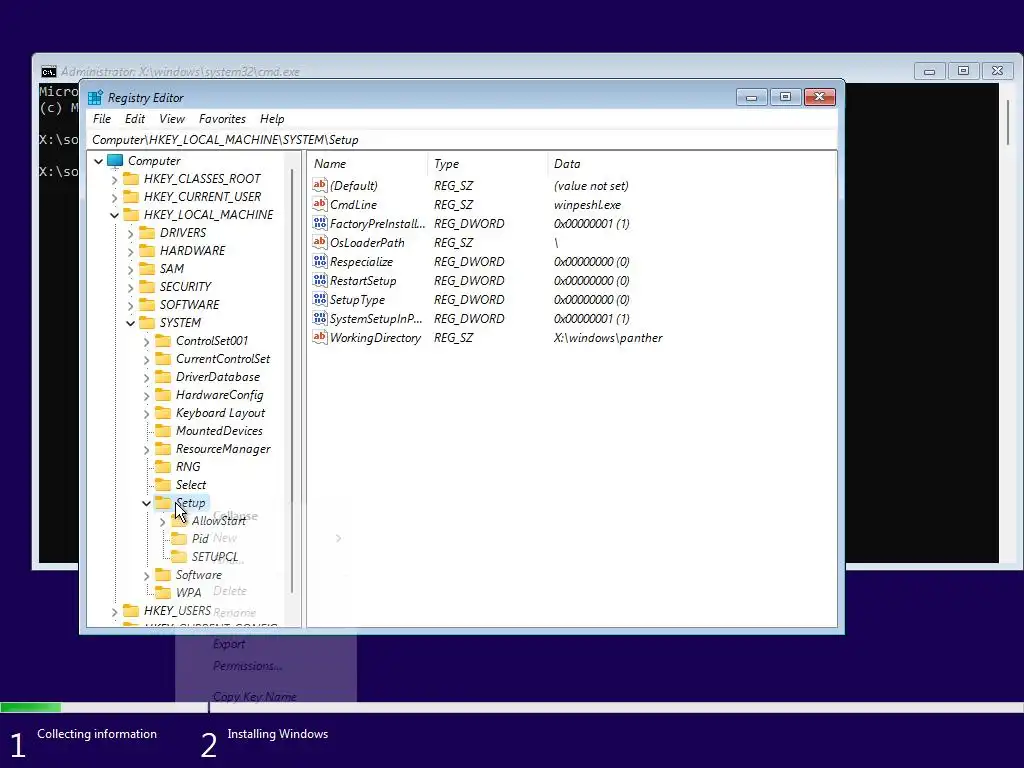1024x768 pixels.
Task: Open the File menu
Action: click(x=102, y=119)
